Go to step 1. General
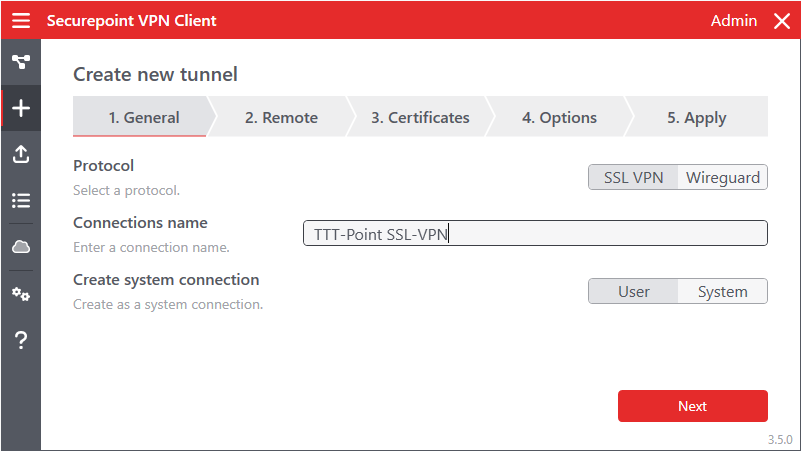Screen dimensions: 801x451 (143, 118)
